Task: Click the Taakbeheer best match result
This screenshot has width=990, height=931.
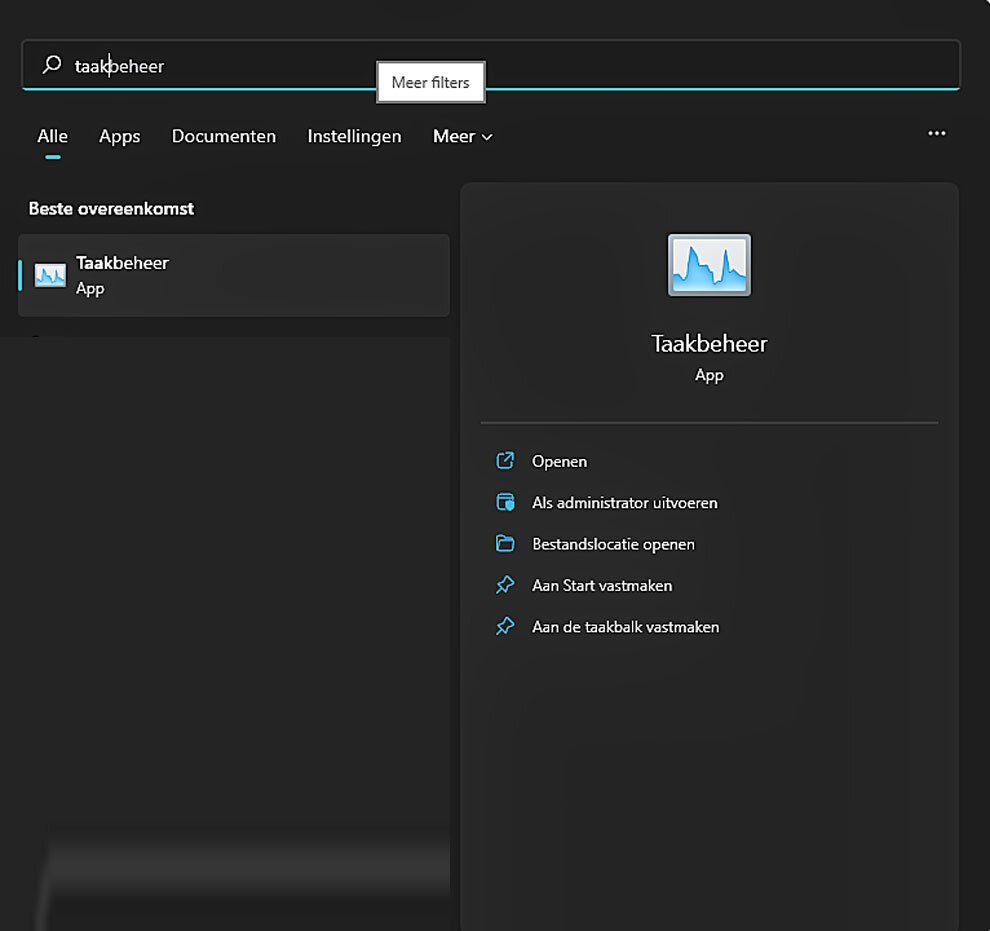Action: click(234, 275)
